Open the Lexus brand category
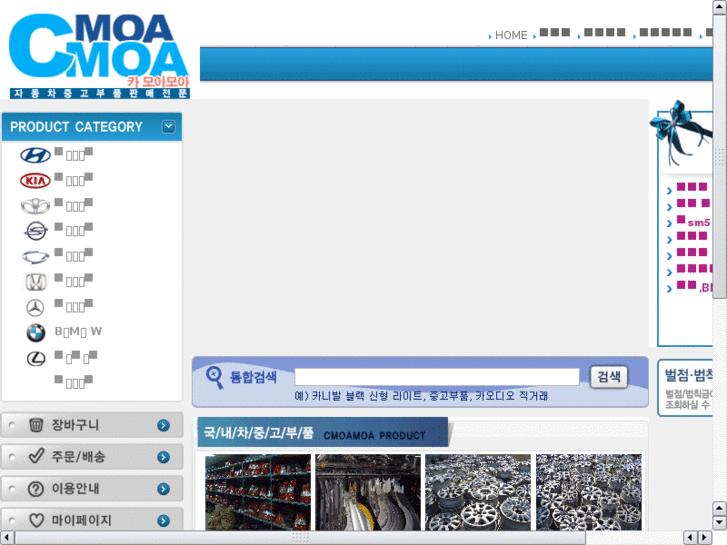 point(36,358)
